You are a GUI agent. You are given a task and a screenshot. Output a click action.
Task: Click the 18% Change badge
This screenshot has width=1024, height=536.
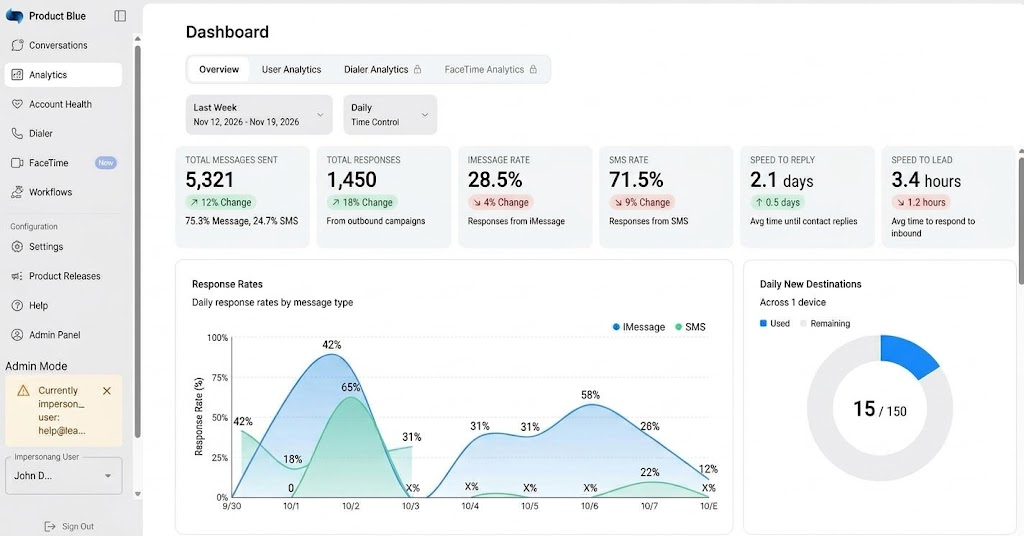pos(362,202)
